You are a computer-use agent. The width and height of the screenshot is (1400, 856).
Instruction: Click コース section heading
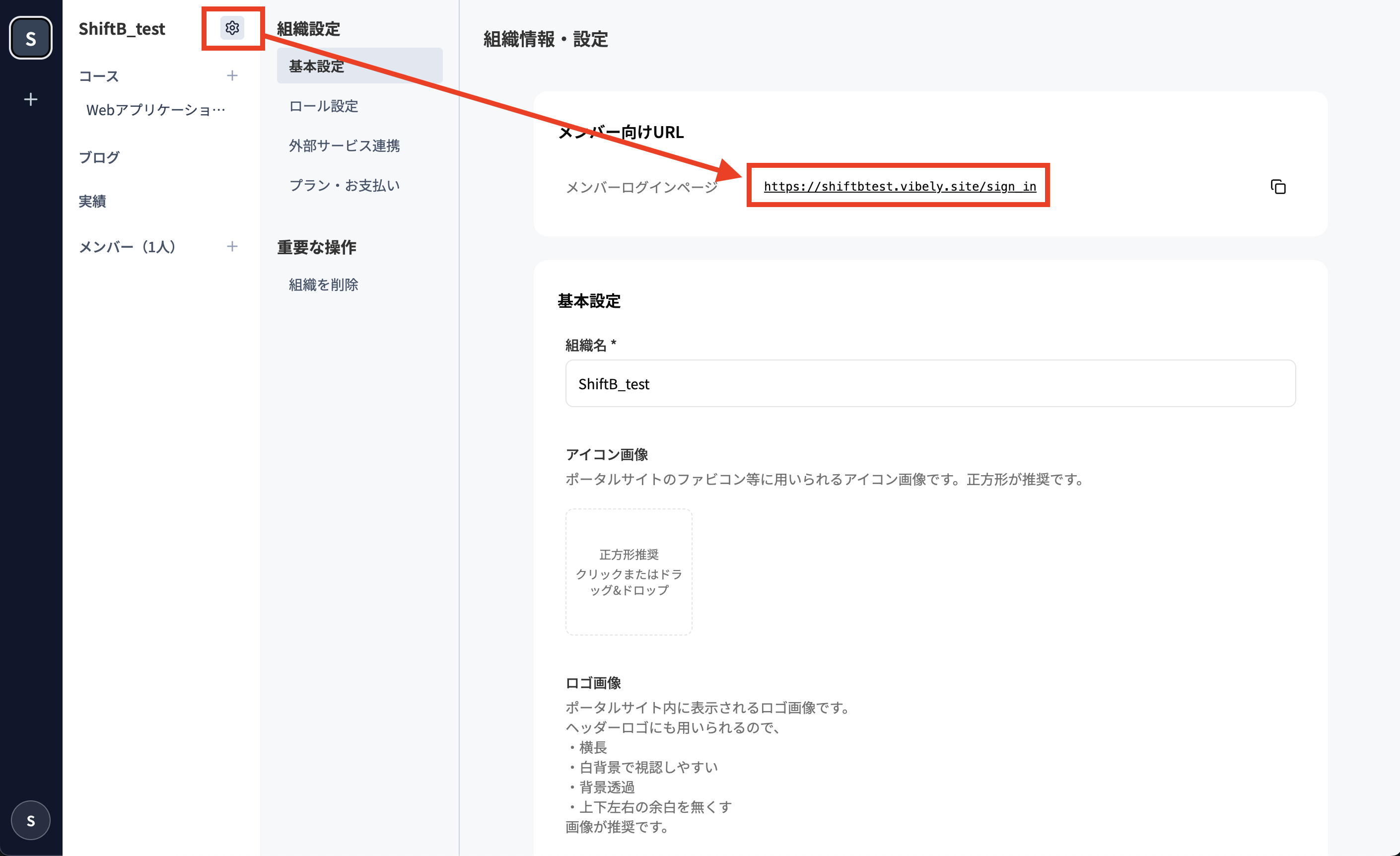coord(99,76)
